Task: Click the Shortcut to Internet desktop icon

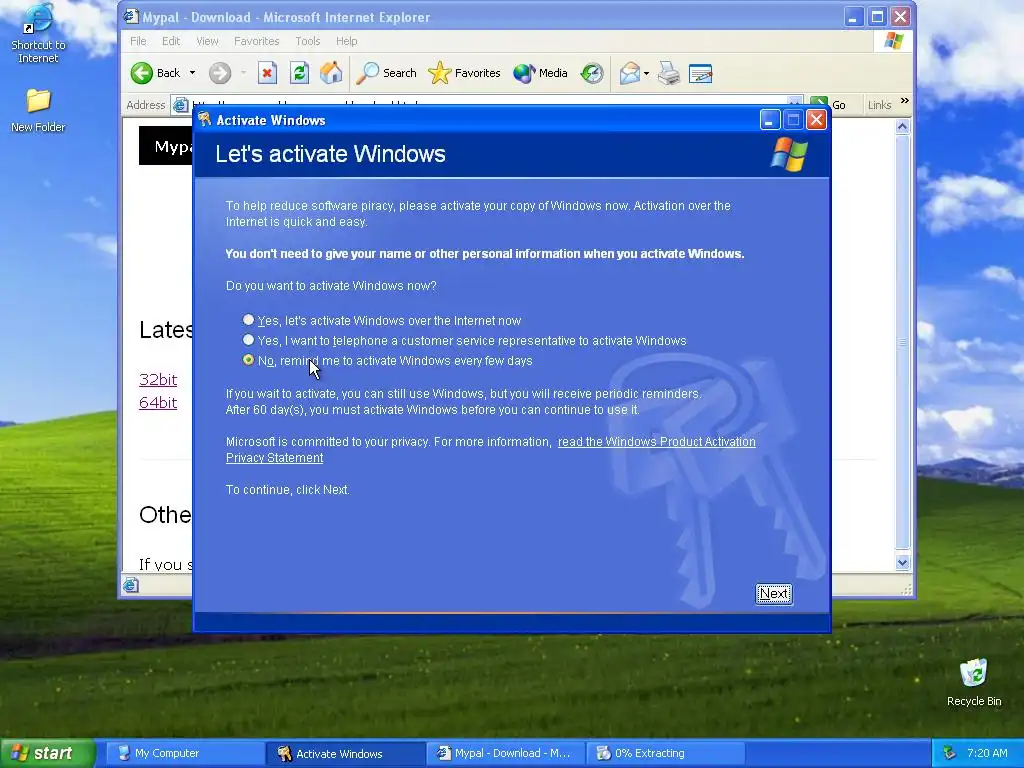Action: coord(38,33)
